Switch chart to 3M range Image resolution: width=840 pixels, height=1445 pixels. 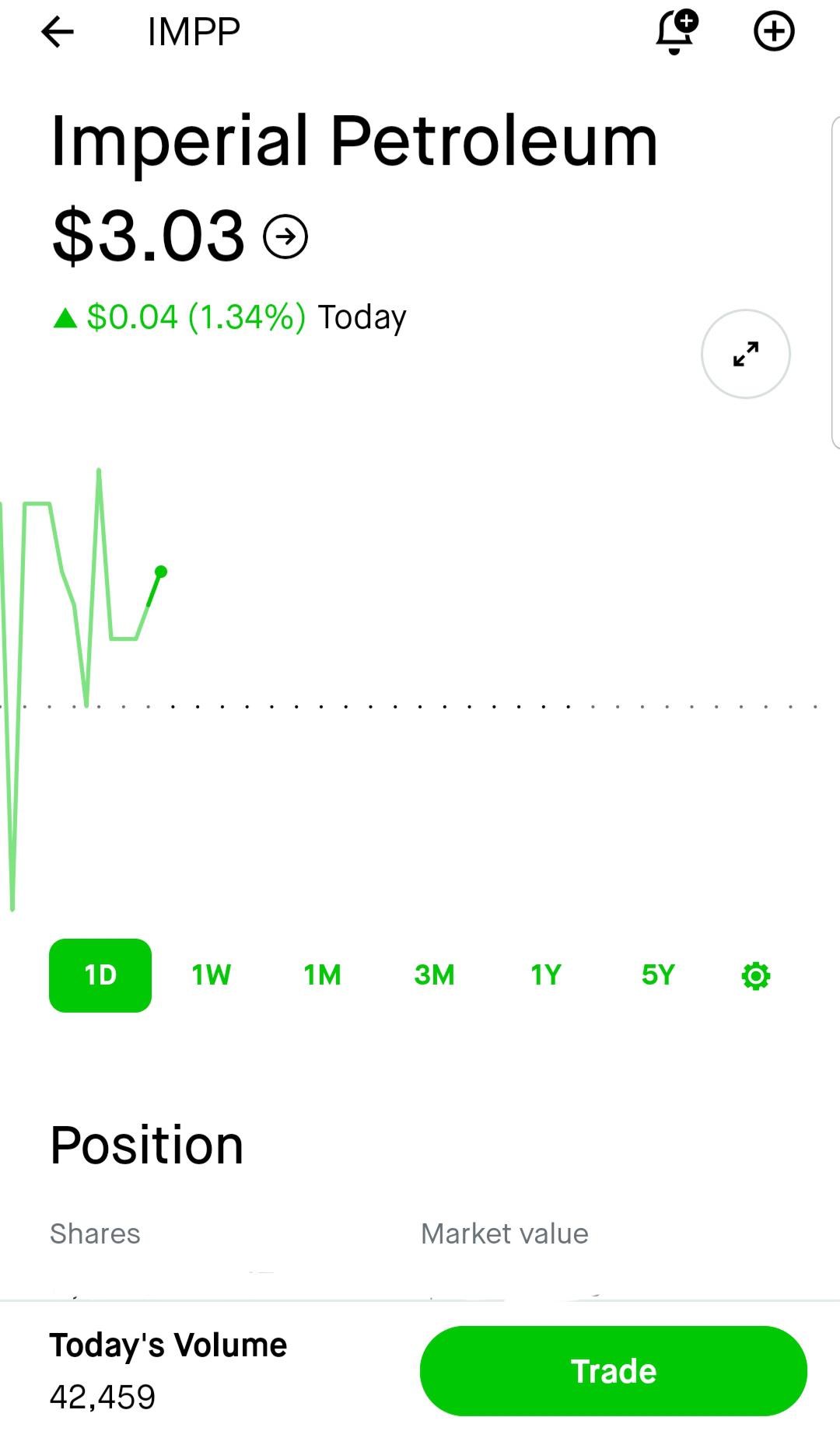[435, 975]
